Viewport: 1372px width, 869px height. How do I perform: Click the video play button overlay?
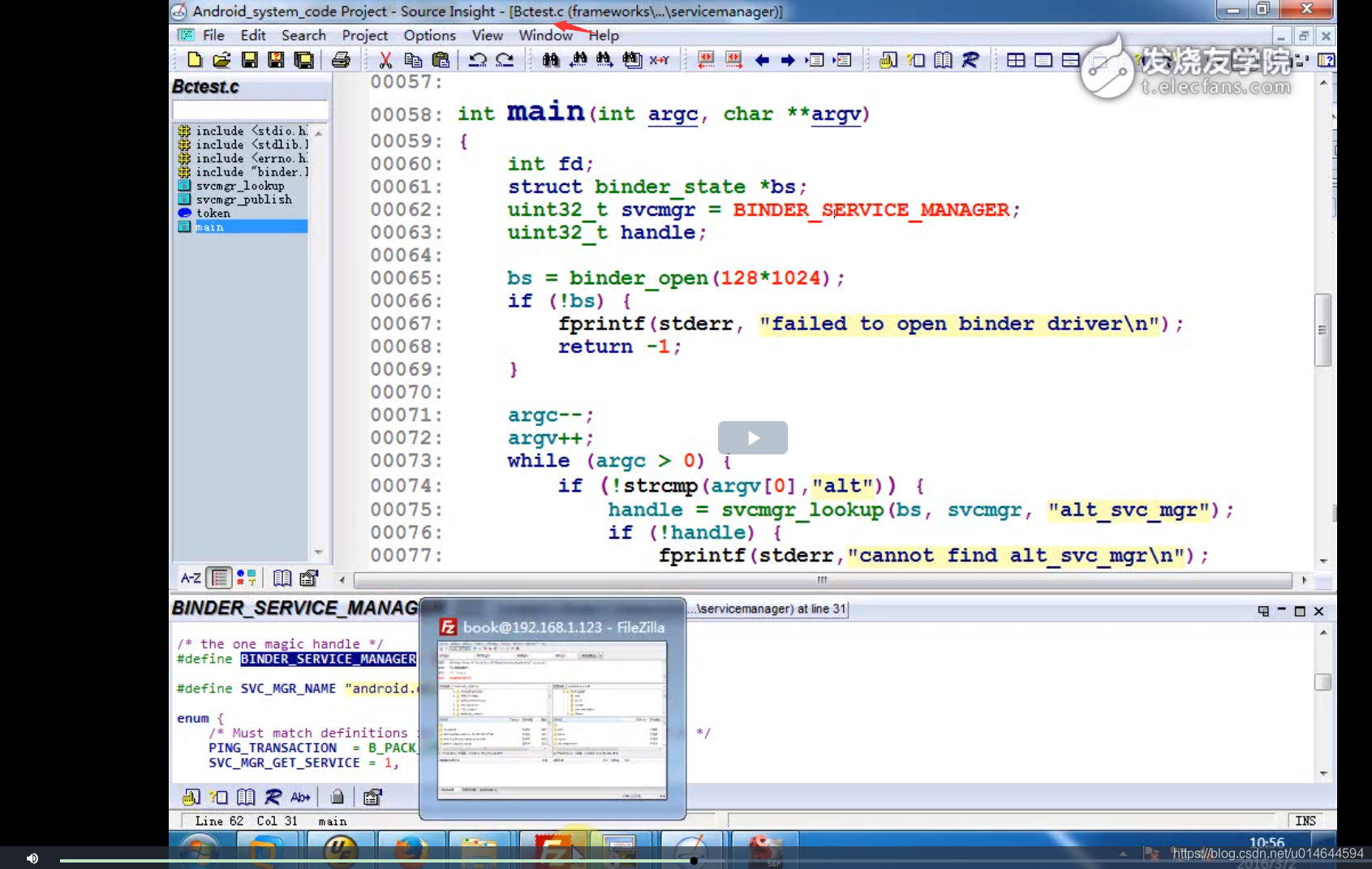752,438
